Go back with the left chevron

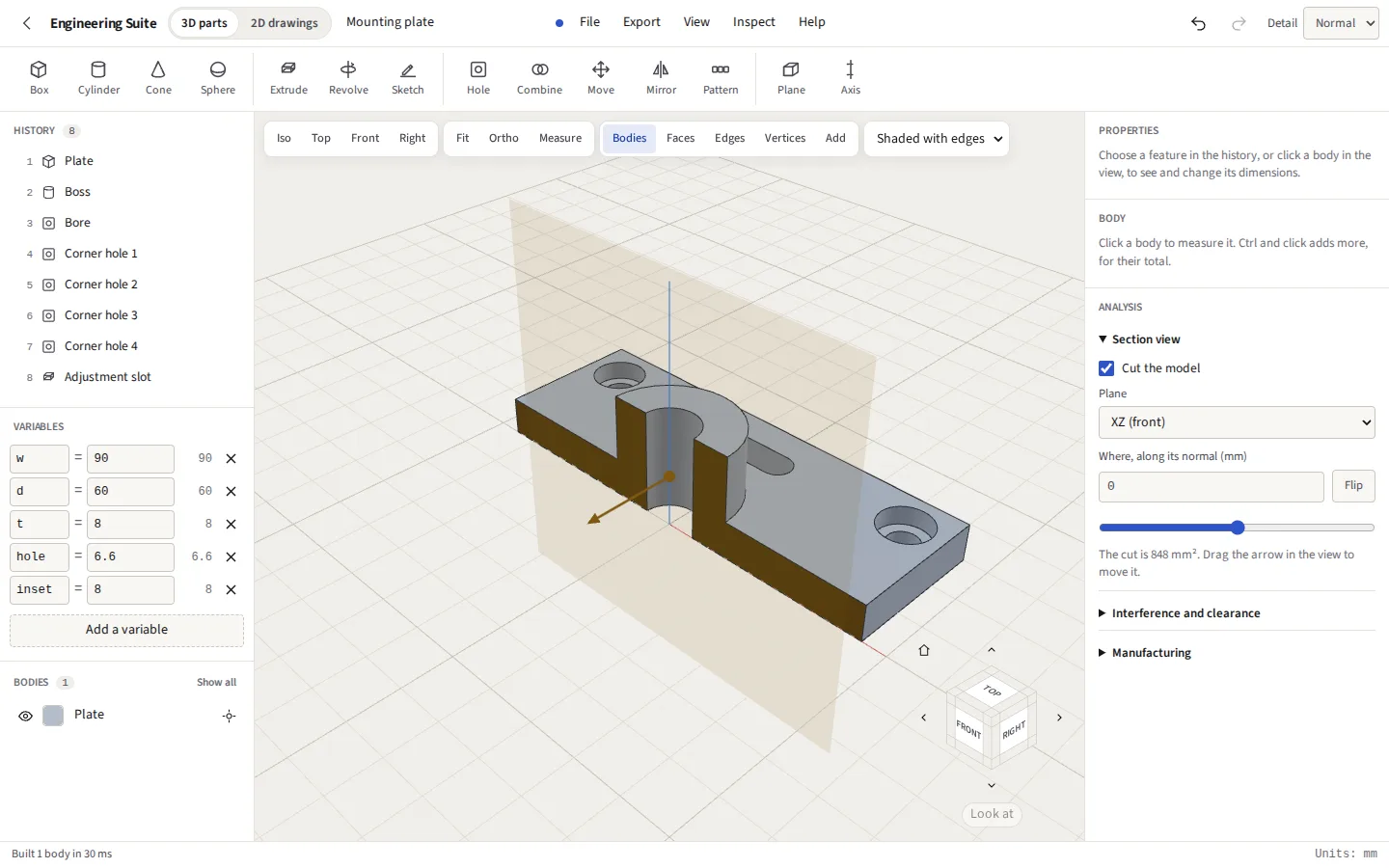(27, 23)
